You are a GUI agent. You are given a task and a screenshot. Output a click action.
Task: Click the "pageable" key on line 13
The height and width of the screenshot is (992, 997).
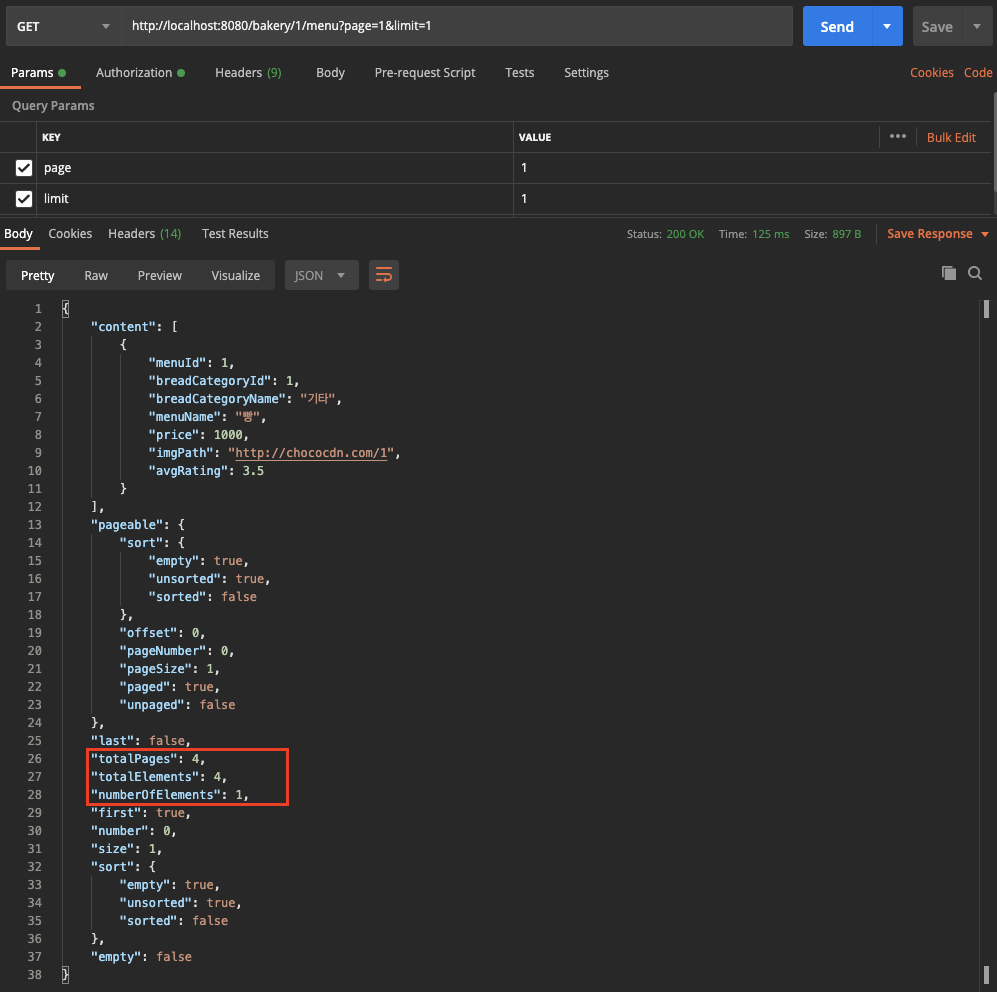(127, 525)
